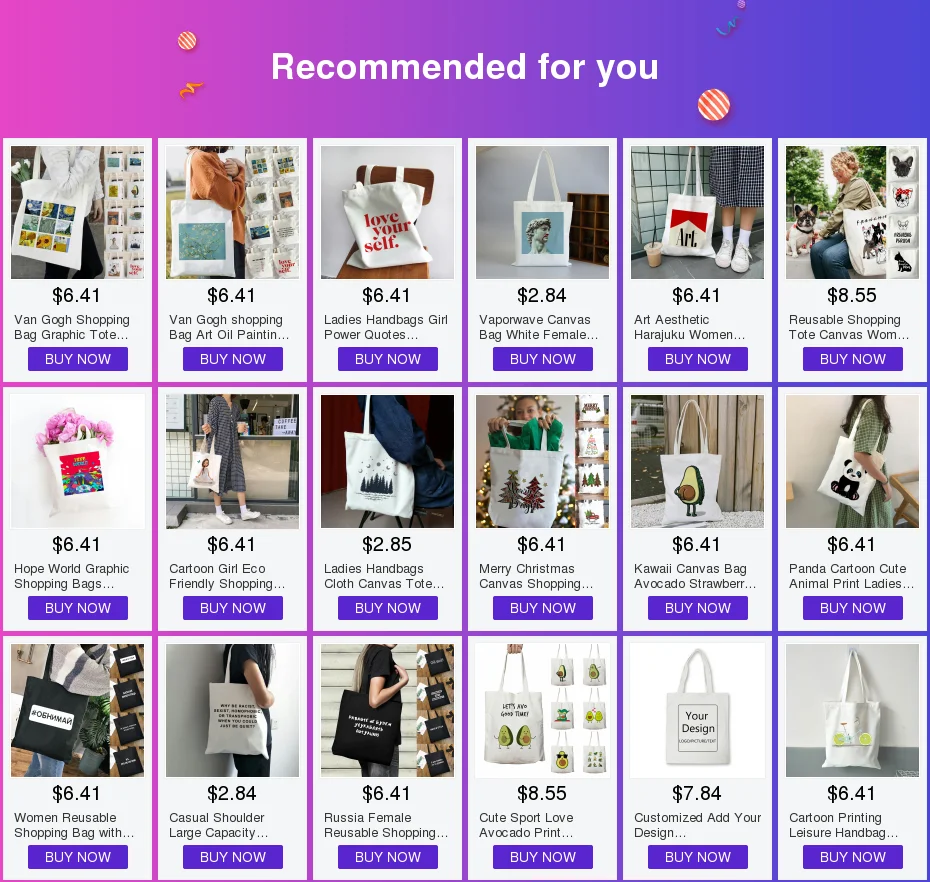The image size is (930, 882).
Task: Open the Van Gogh sunflower tote bag image
Action: (77, 212)
